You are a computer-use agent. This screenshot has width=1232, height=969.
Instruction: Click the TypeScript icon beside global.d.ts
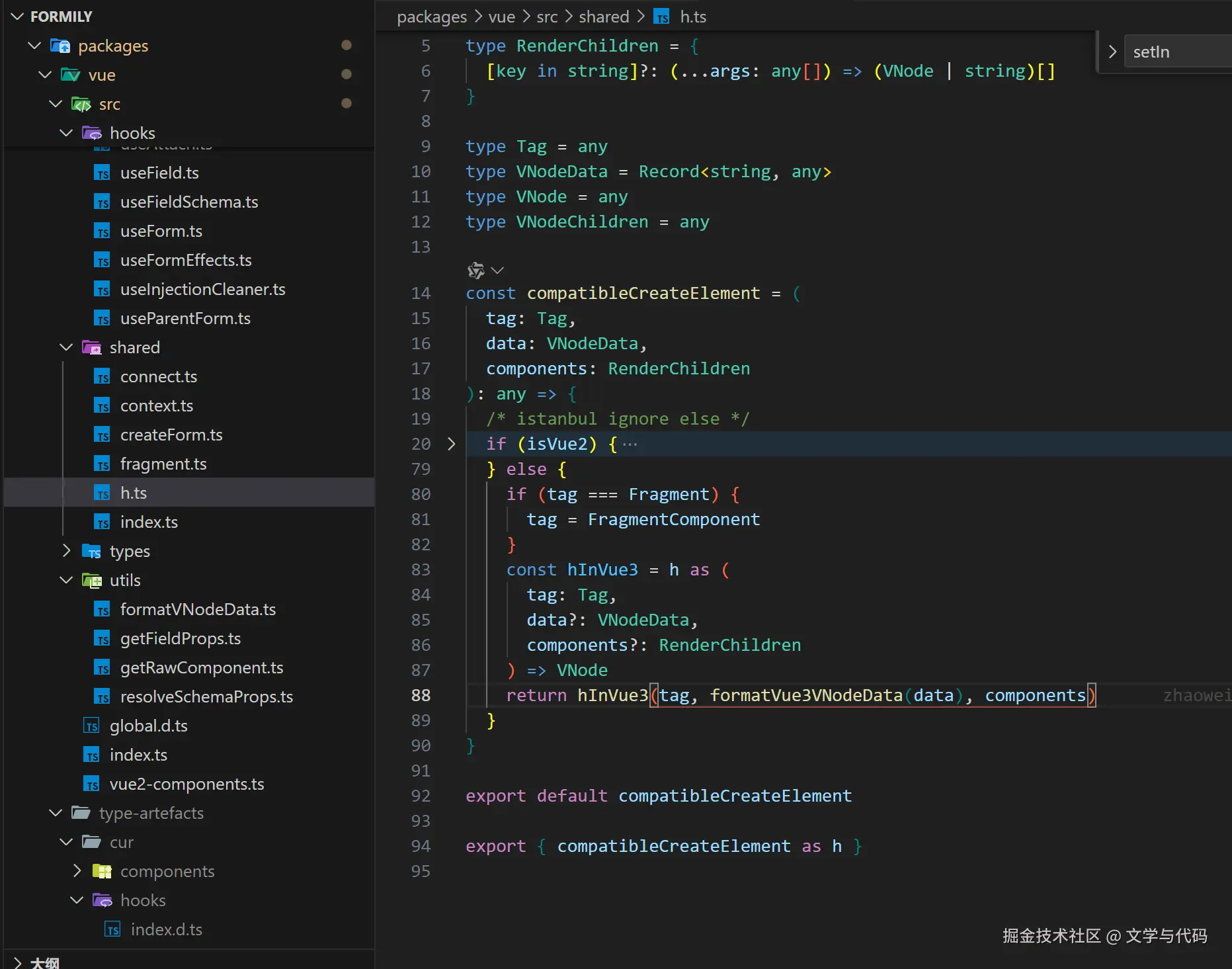(92, 726)
